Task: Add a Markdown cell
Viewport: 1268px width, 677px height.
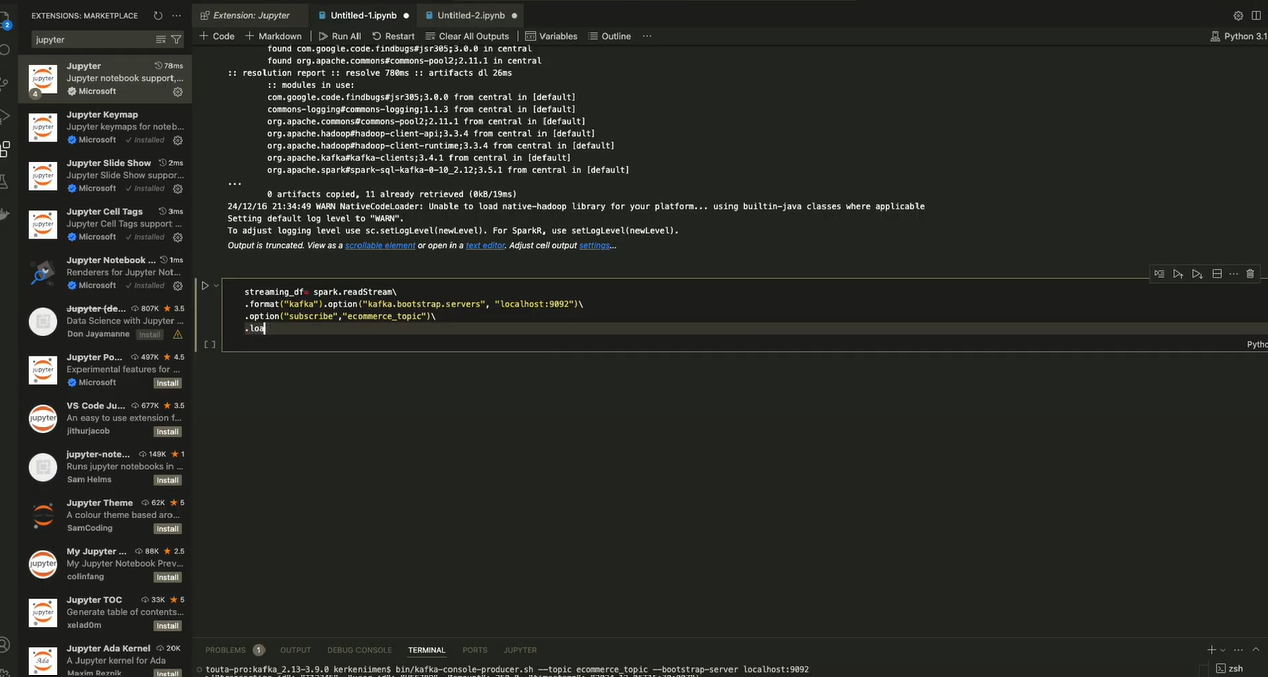Action: (273, 36)
